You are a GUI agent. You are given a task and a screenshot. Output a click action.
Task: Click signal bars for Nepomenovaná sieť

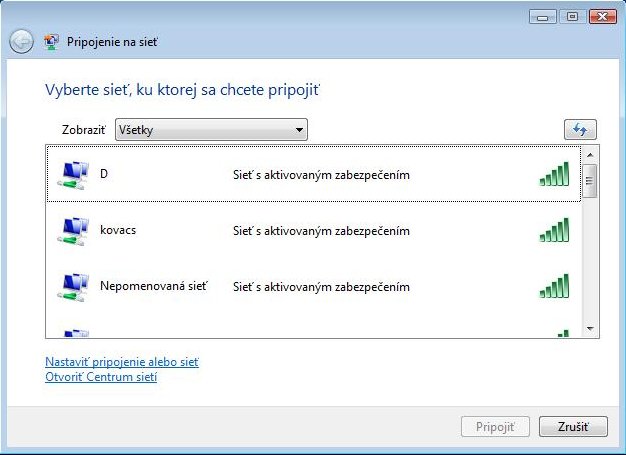[554, 286]
